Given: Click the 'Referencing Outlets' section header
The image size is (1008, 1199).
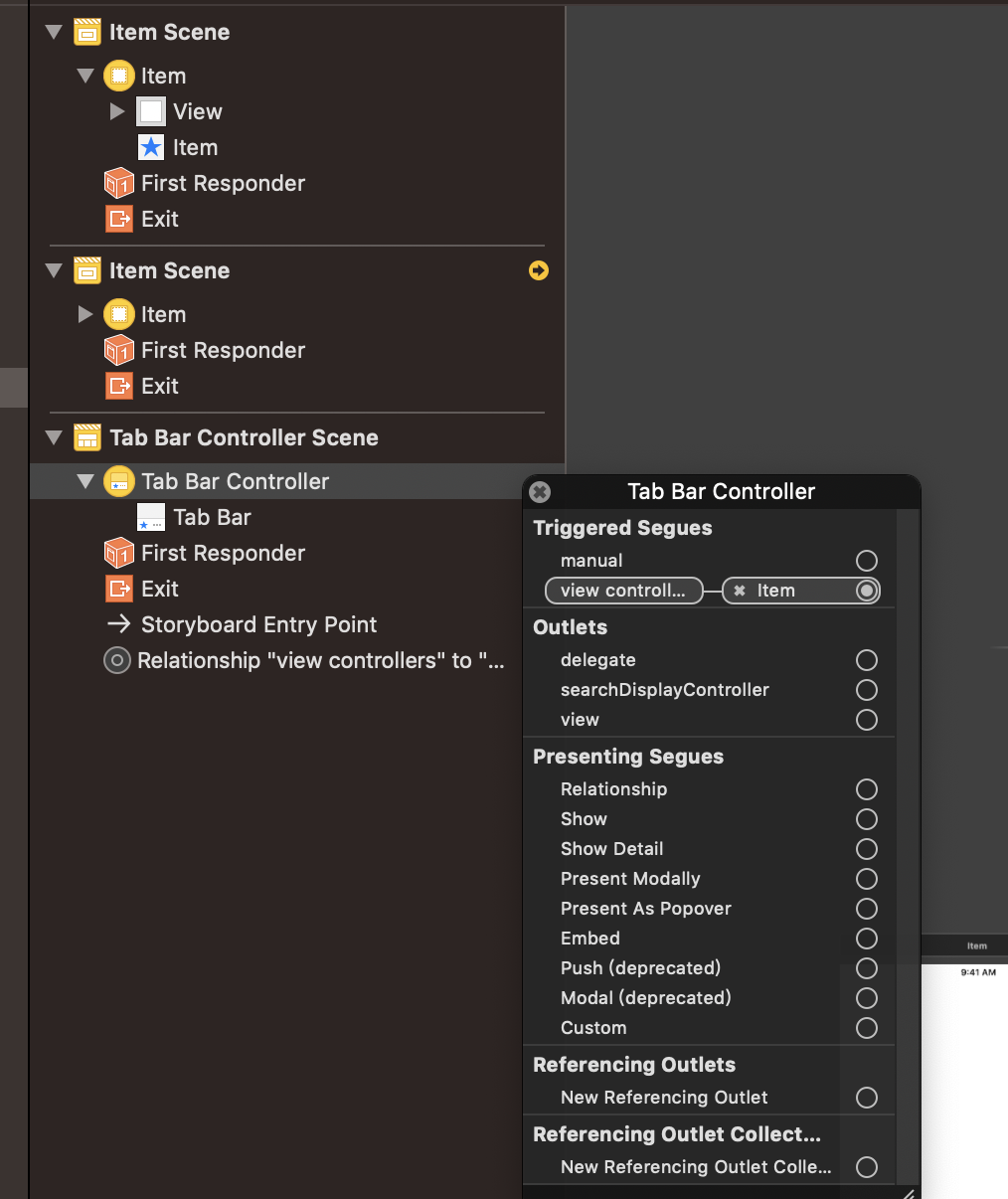Looking at the screenshot, I should [634, 1065].
